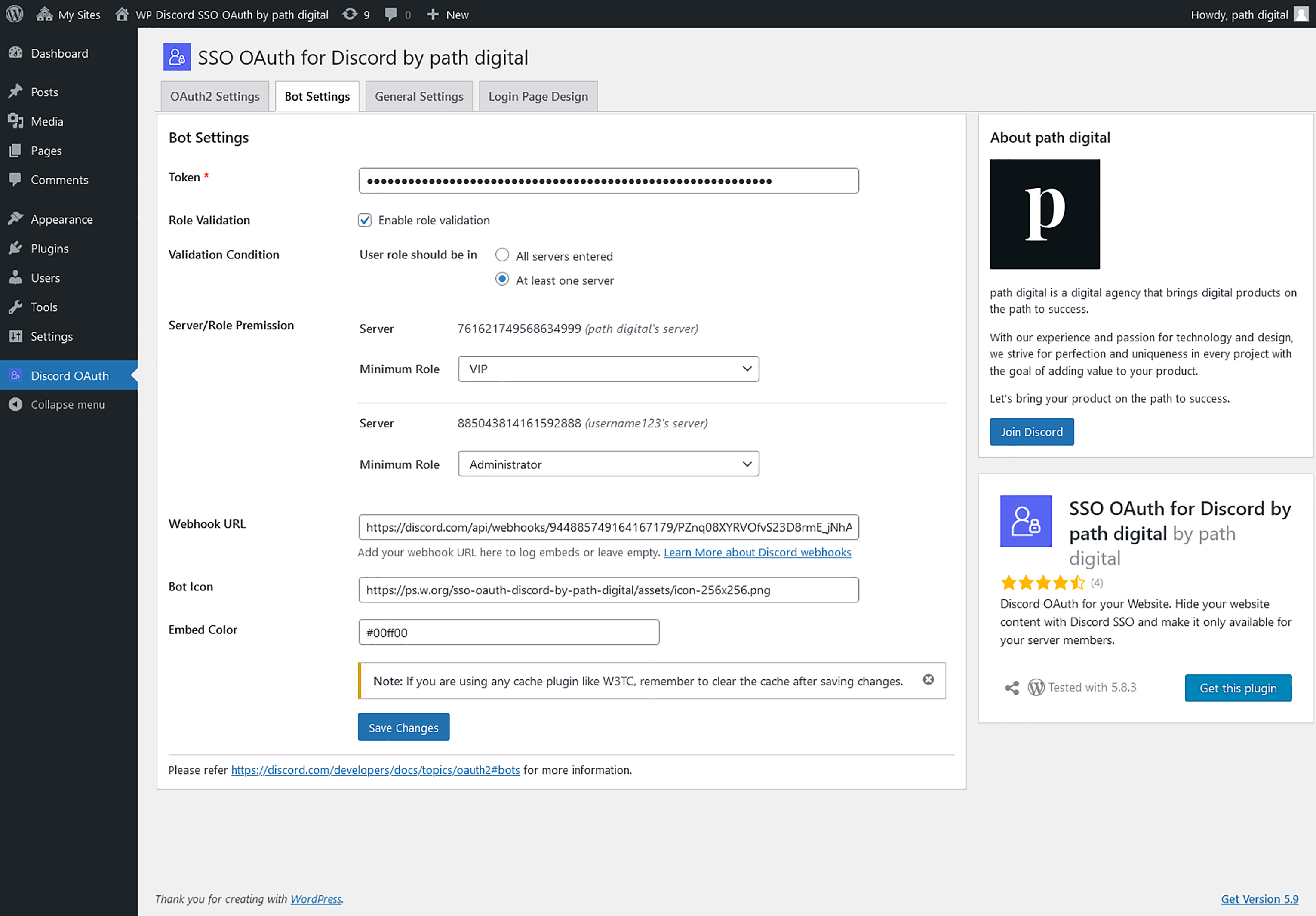This screenshot has width=1316, height=916.
Task: Open the Login Page Design tab
Action: click(x=538, y=96)
